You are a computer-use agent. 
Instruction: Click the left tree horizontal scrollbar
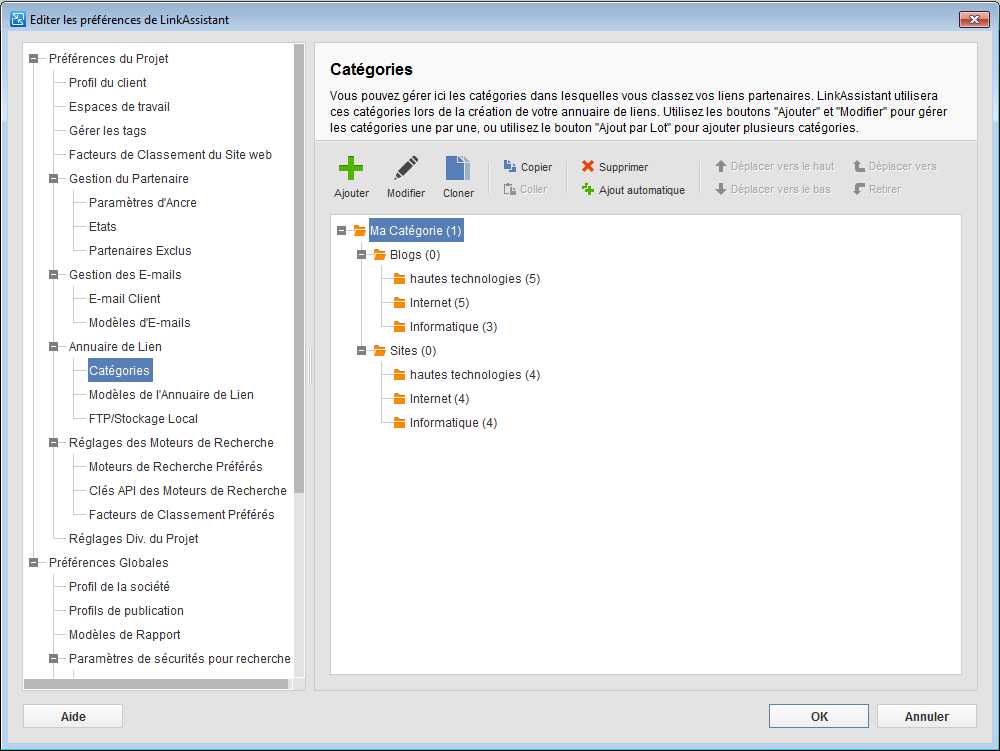point(156,683)
